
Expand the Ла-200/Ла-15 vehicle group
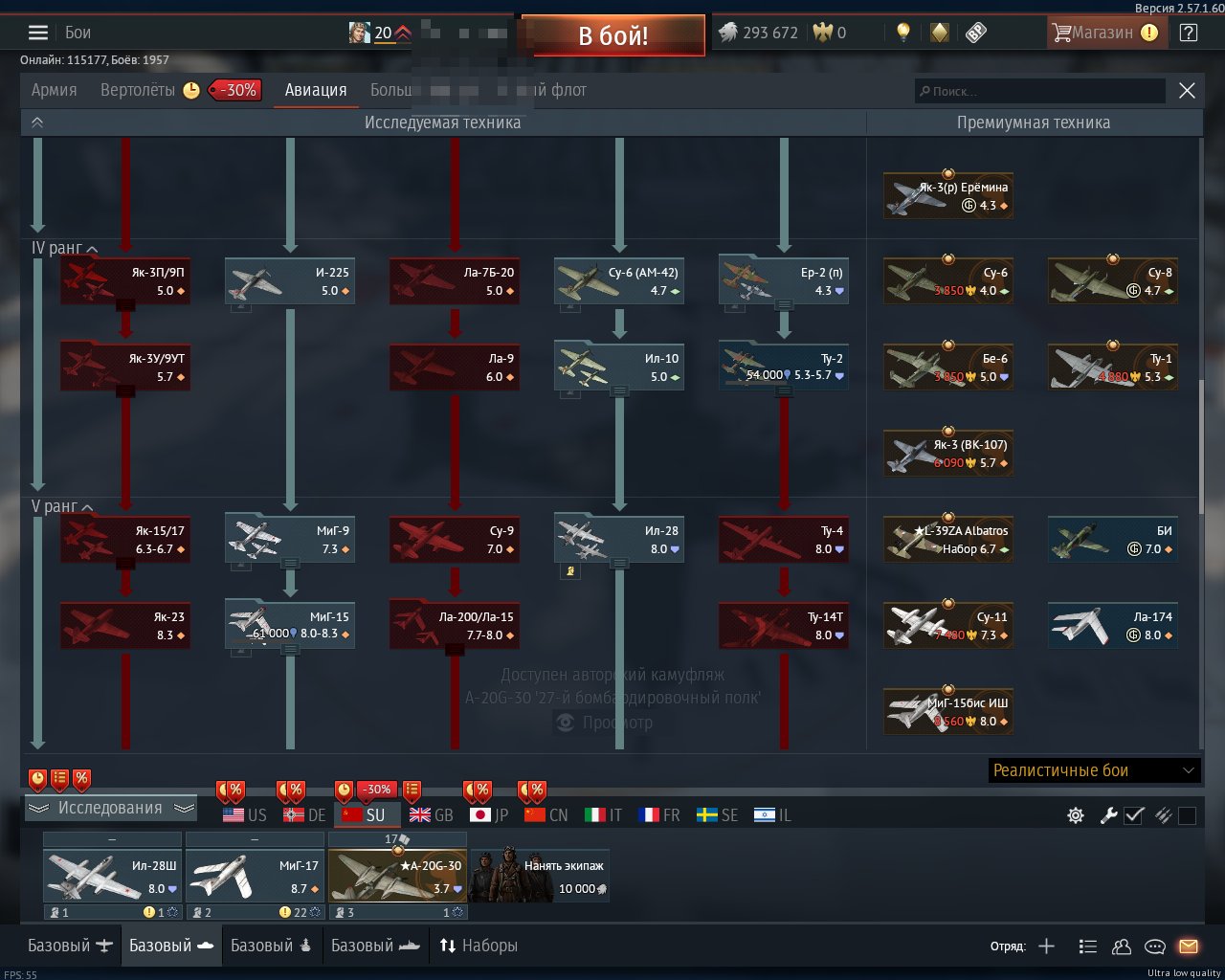coord(455,650)
